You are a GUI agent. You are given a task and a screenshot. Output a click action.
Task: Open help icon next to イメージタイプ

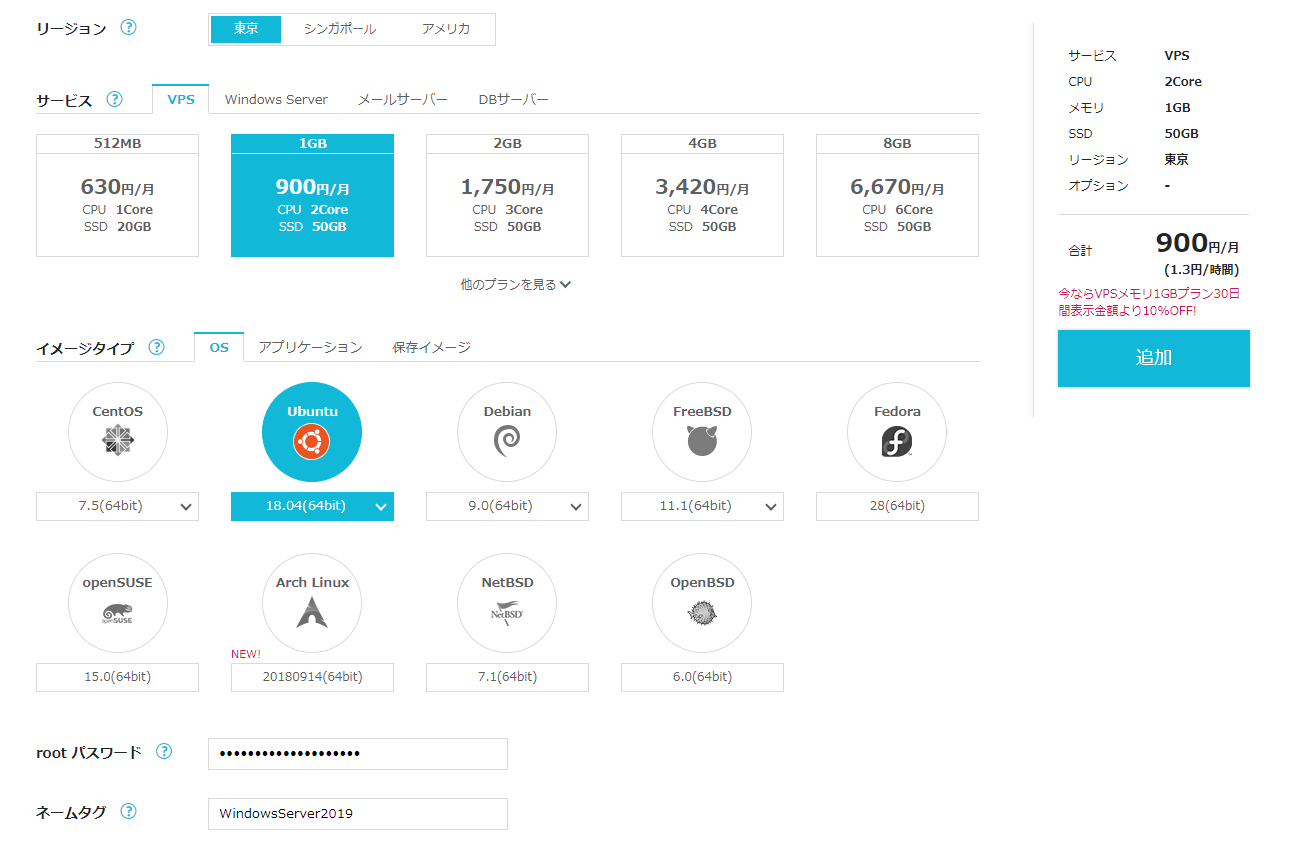coord(156,347)
